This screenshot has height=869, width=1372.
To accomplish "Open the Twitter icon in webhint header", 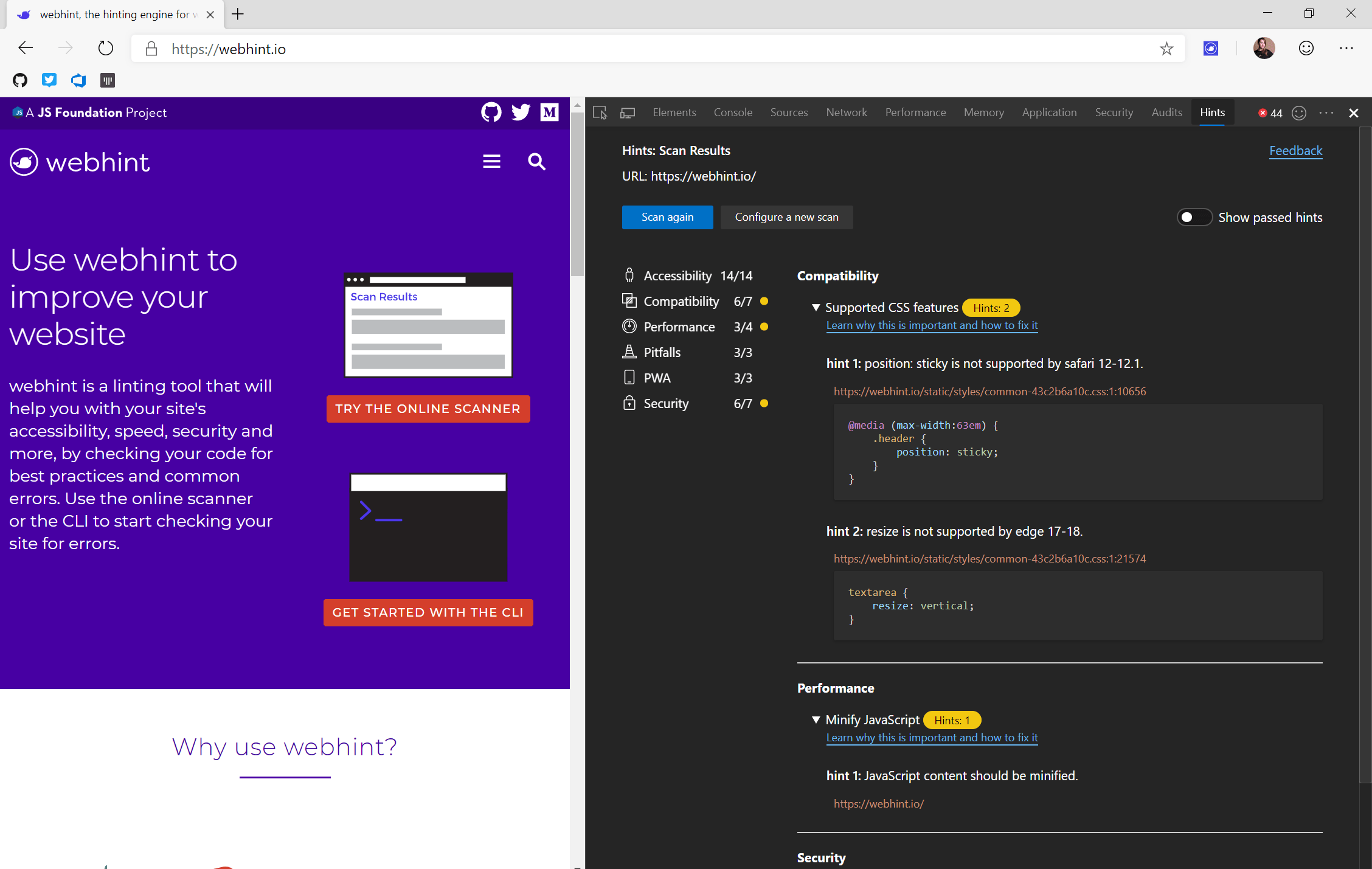I will pyautogui.click(x=521, y=113).
